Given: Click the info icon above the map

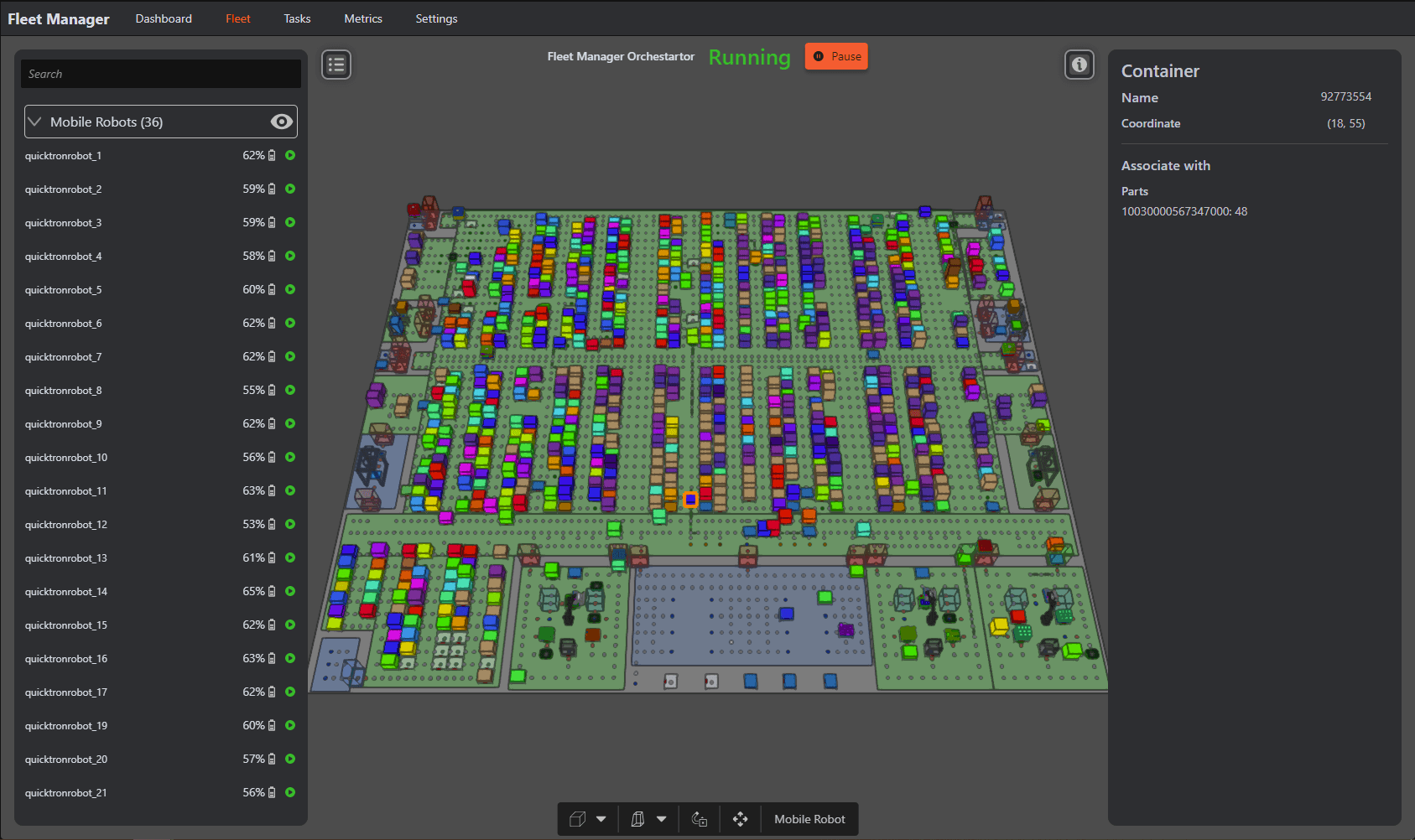Looking at the screenshot, I should coord(1079,65).
